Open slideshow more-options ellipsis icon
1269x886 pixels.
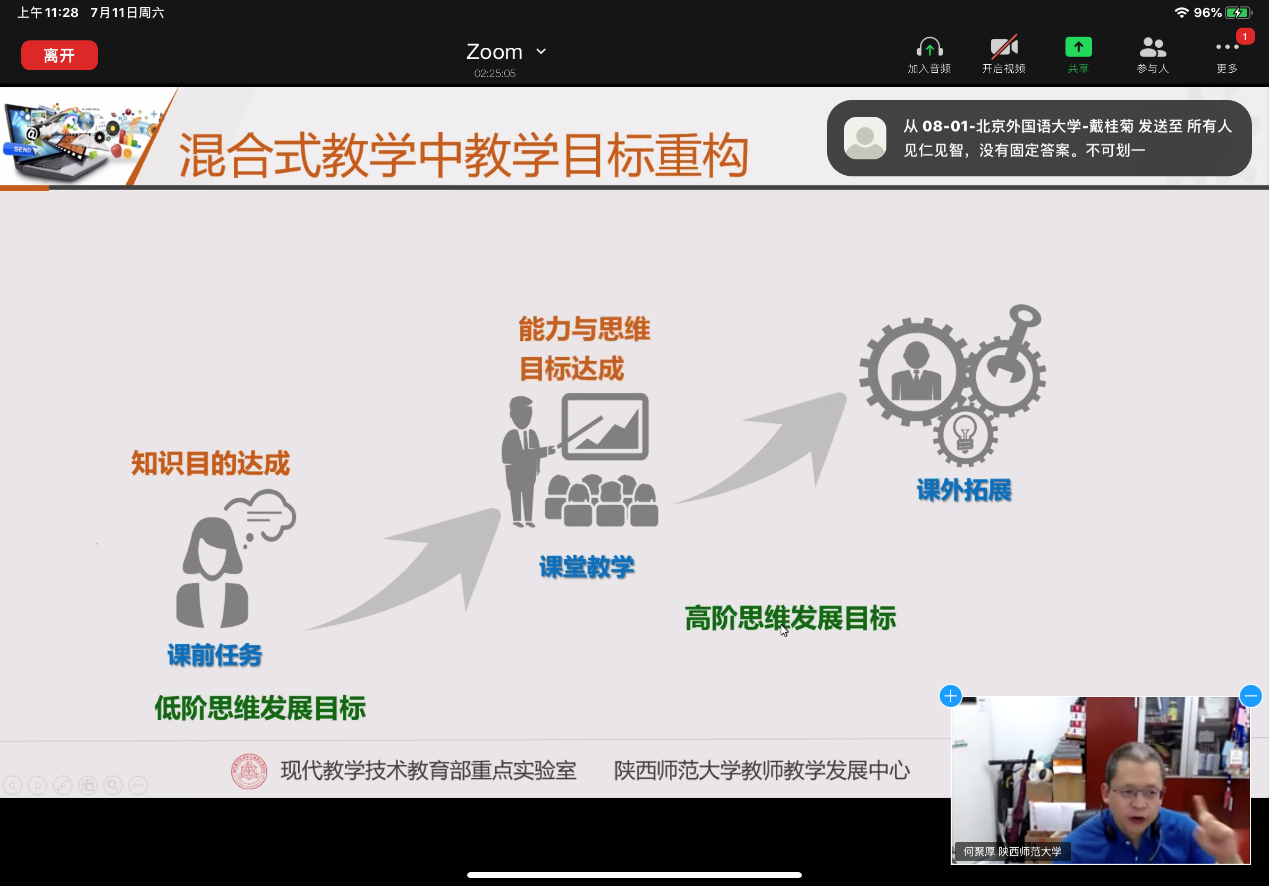click(138, 785)
